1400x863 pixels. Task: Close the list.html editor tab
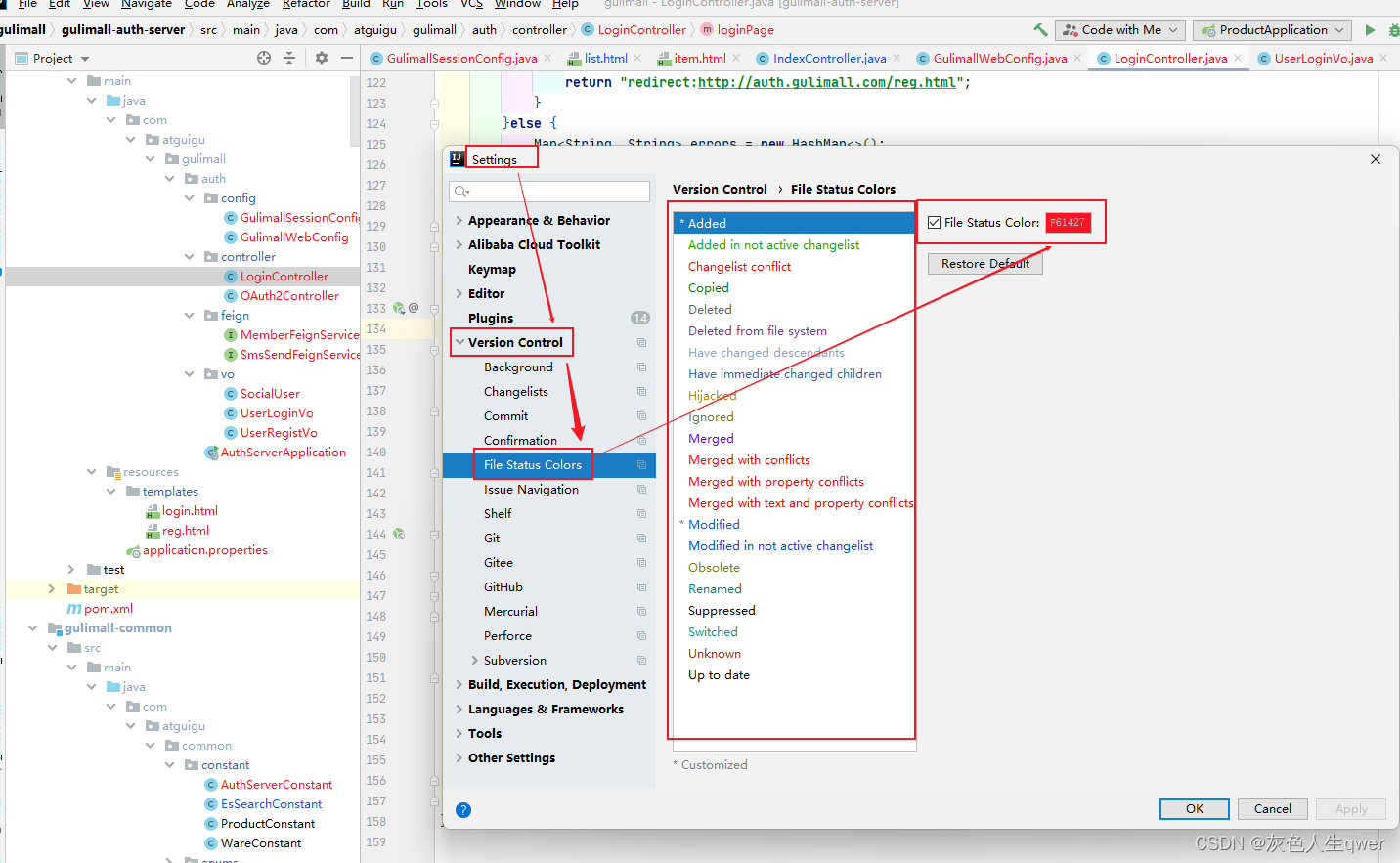[x=637, y=58]
